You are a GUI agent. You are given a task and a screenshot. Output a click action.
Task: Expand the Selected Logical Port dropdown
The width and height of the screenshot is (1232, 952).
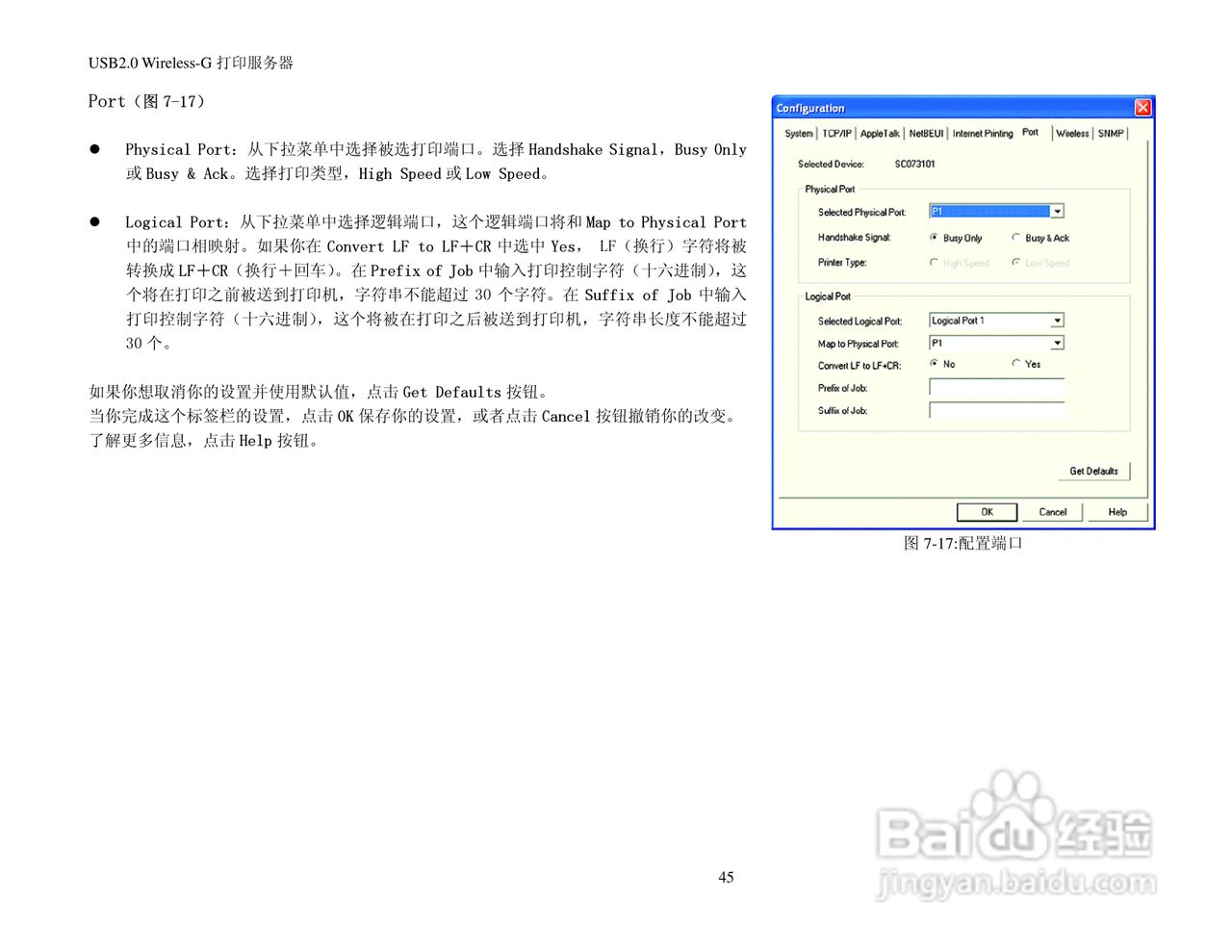[1057, 321]
